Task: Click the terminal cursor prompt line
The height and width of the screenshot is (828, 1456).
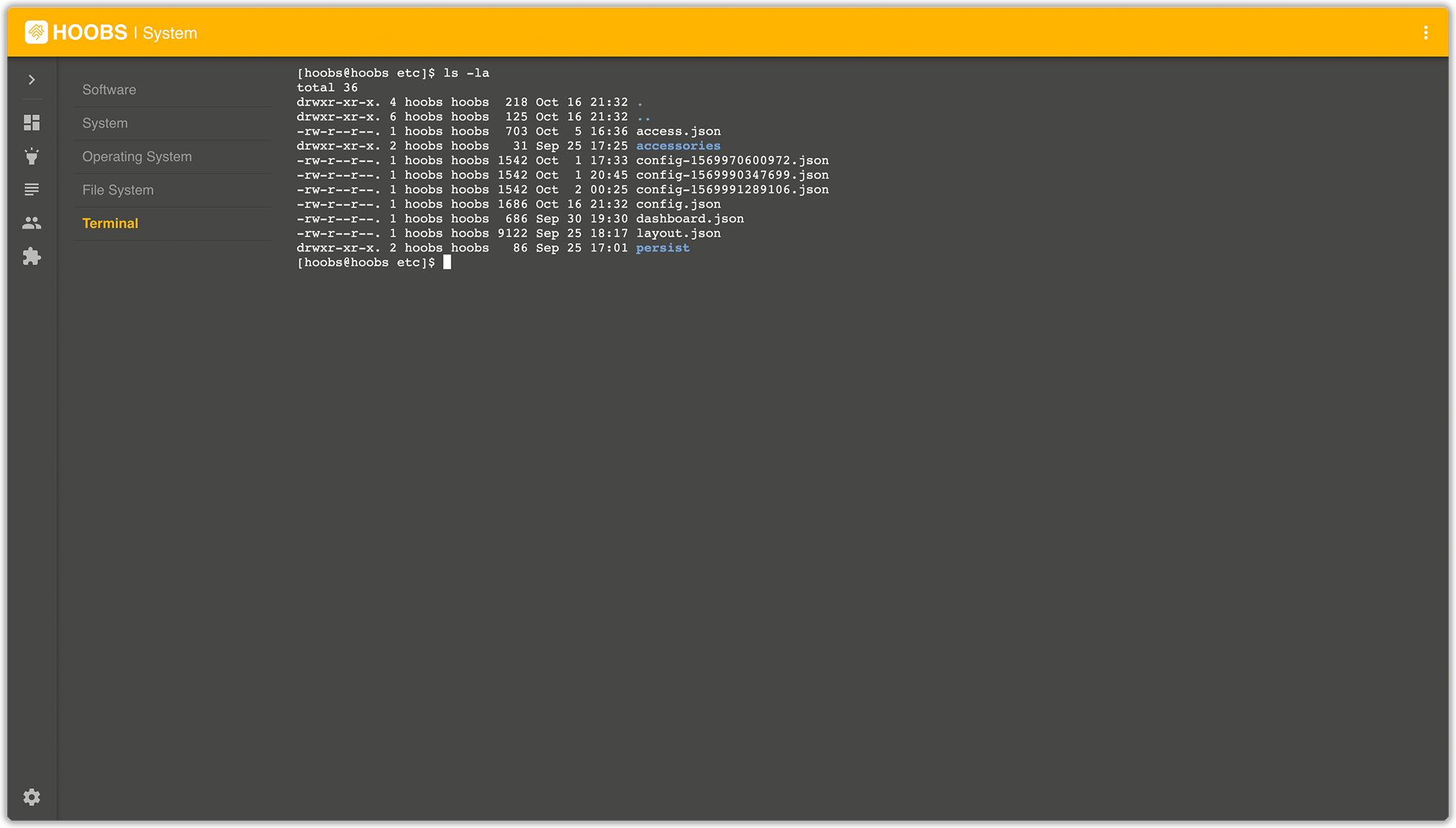Action: click(x=446, y=262)
